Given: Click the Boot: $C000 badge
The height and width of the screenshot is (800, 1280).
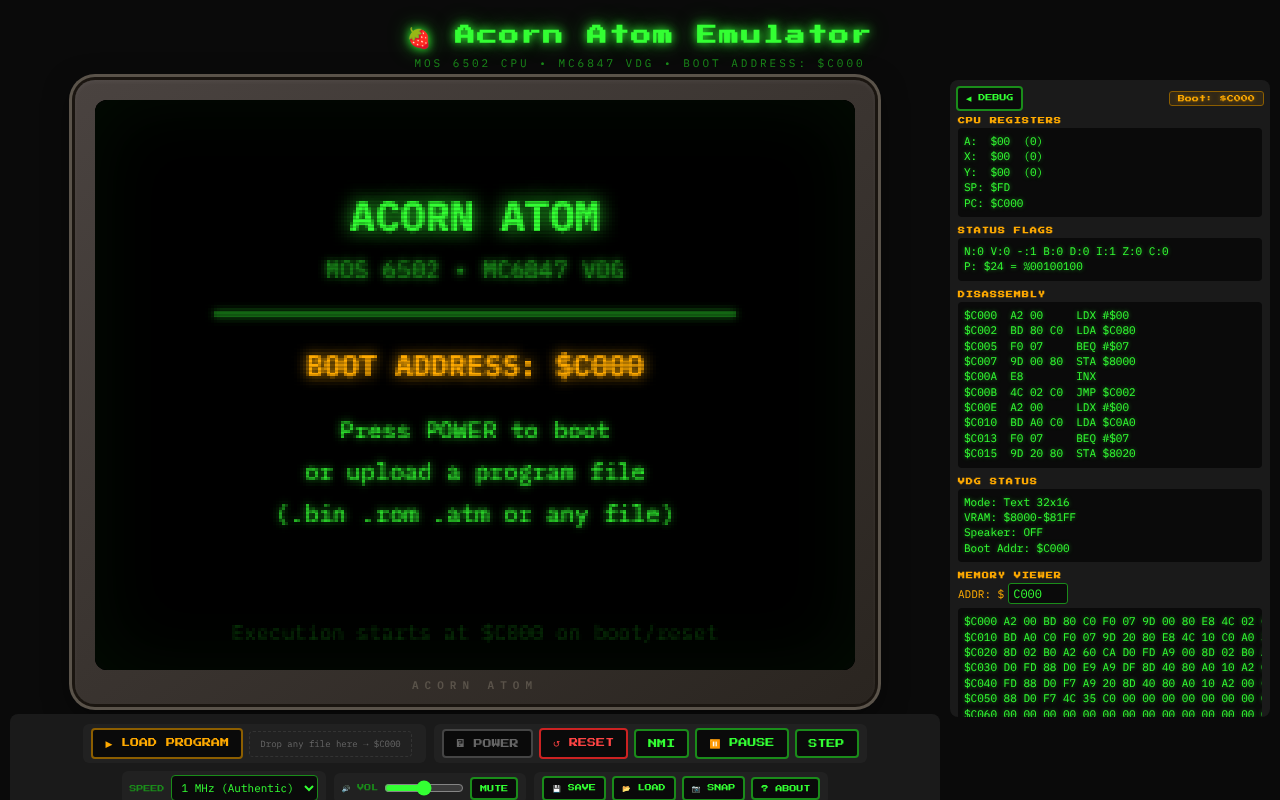Looking at the screenshot, I should click(1216, 98).
